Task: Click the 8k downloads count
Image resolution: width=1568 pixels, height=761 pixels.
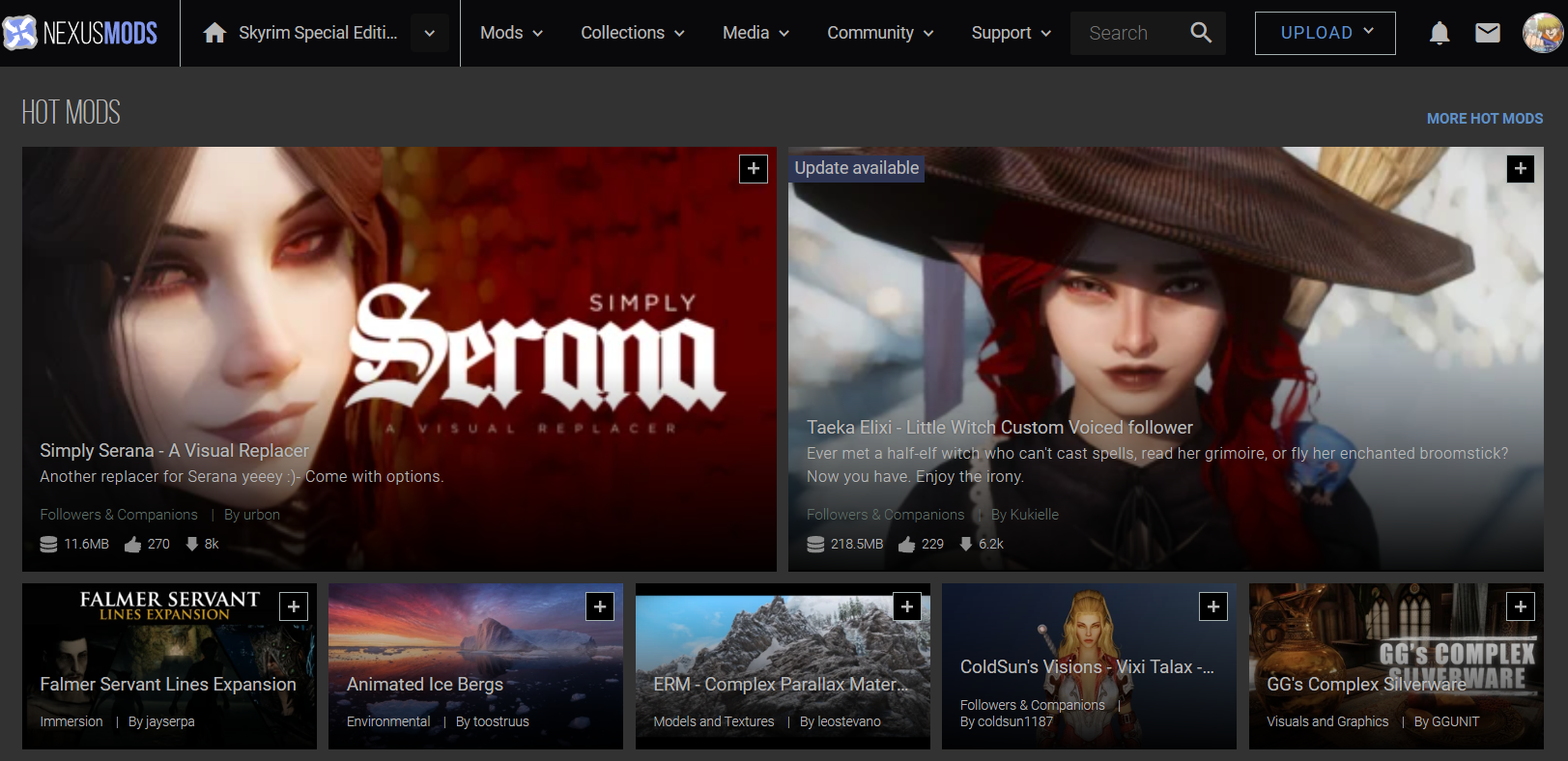Action: pyautogui.click(x=212, y=544)
